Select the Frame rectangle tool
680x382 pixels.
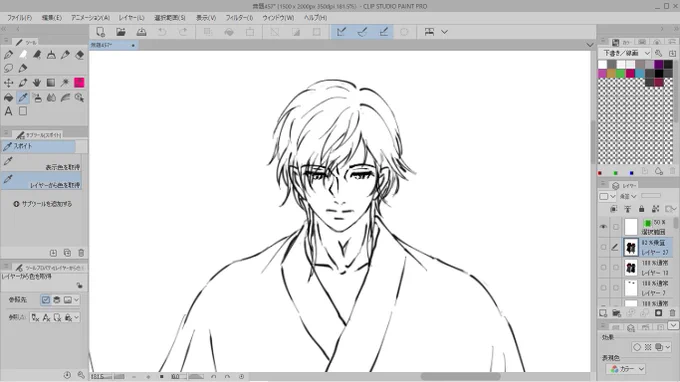(23, 111)
